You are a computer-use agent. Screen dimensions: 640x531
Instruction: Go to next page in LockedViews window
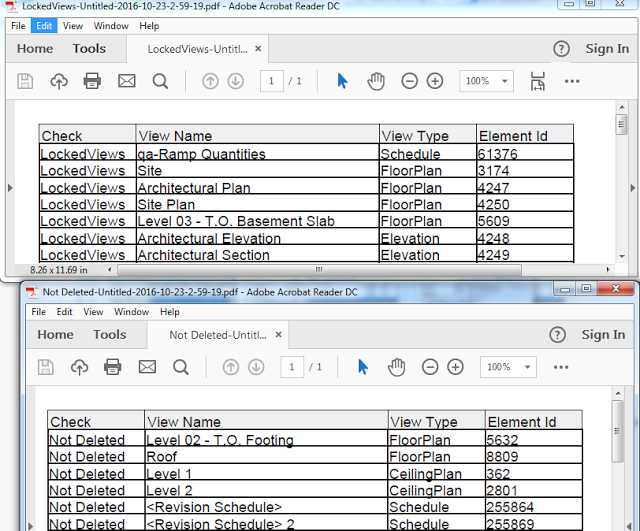point(236,81)
